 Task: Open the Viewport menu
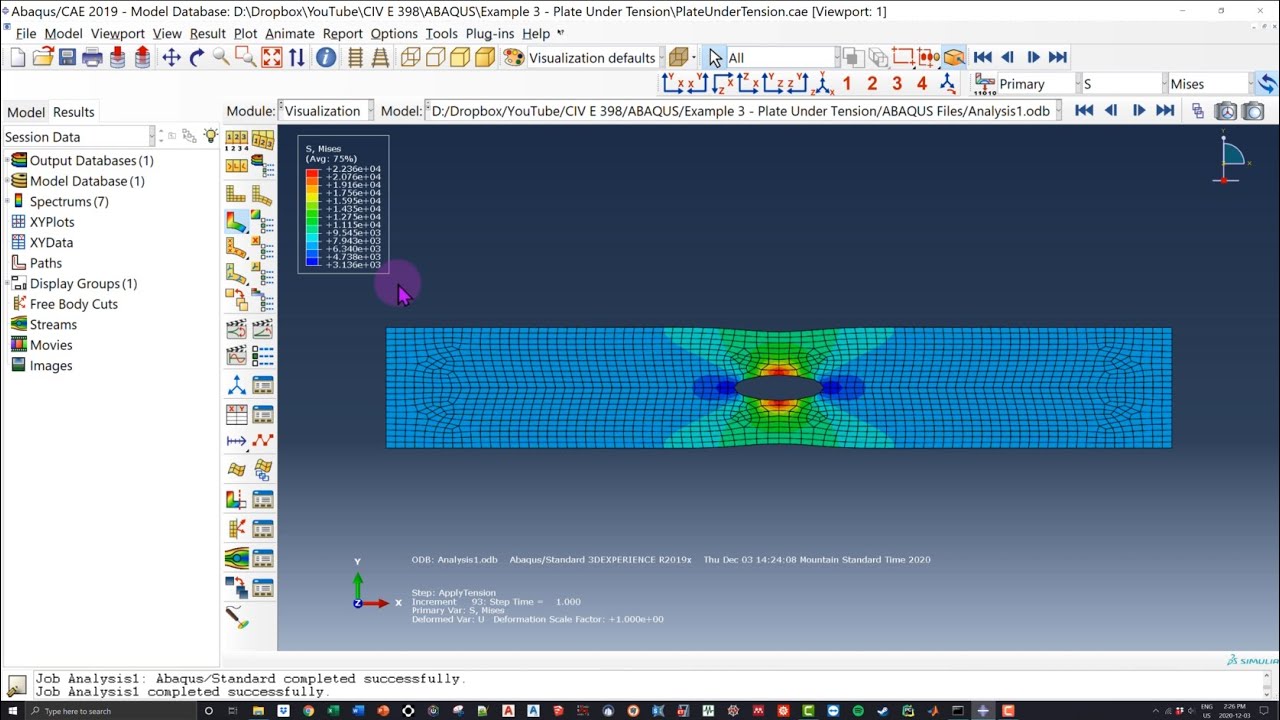click(x=118, y=33)
